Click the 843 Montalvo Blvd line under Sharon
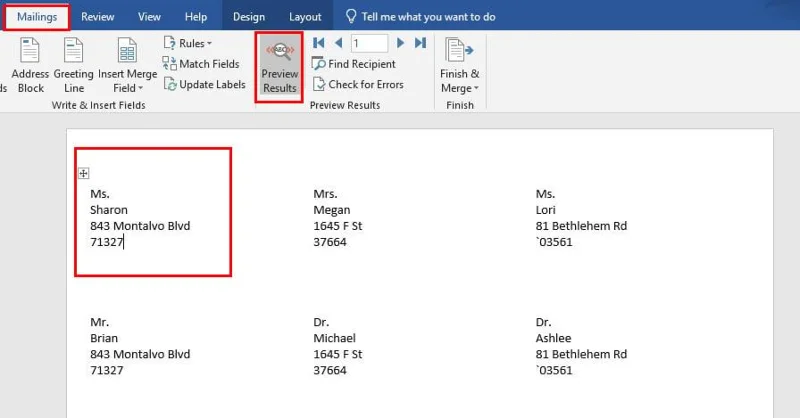The height and width of the screenshot is (418, 800). tap(140, 226)
